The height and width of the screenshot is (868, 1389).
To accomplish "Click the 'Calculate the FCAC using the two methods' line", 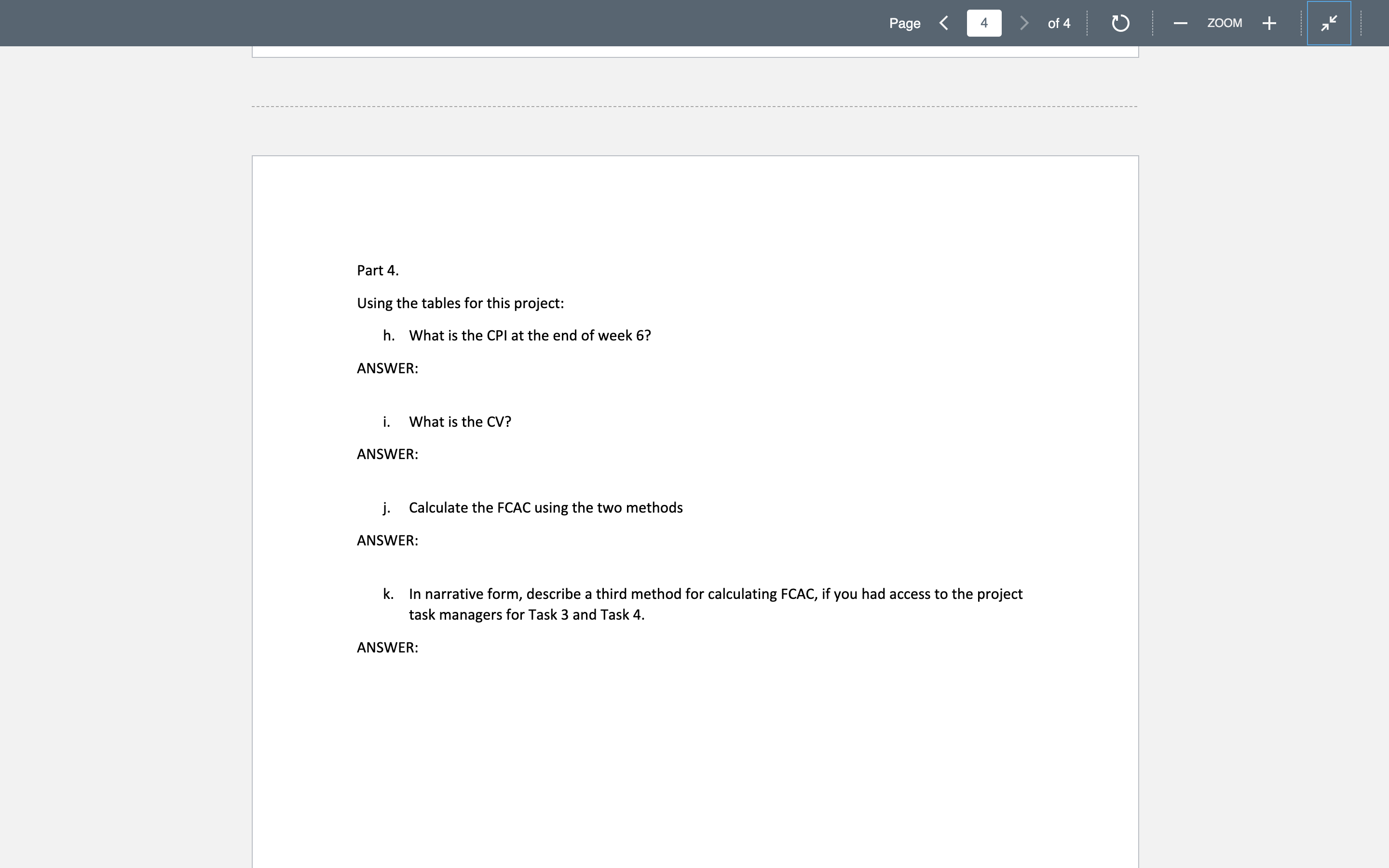I will [x=546, y=507].
